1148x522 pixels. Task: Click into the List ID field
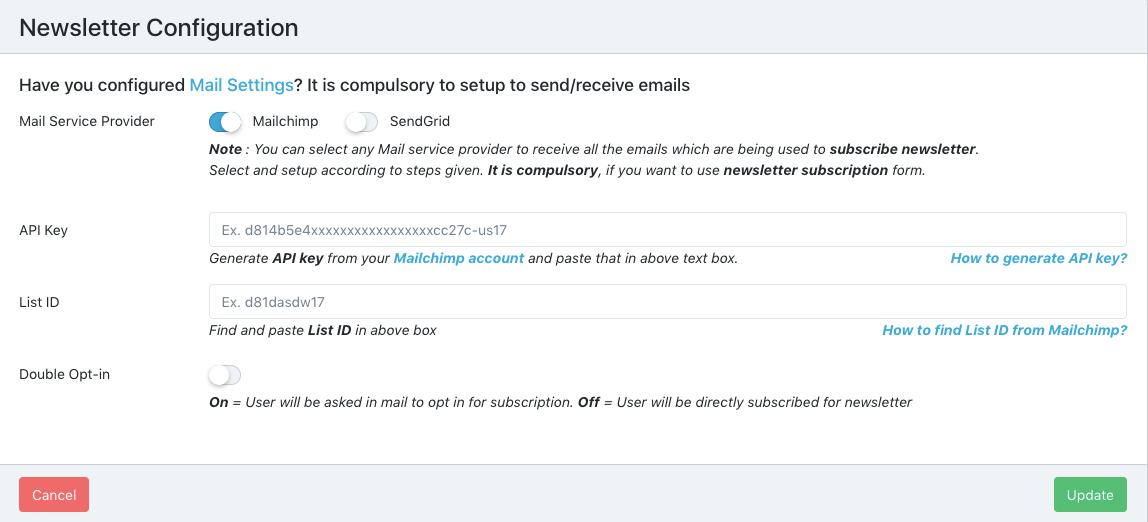point(667,302)
